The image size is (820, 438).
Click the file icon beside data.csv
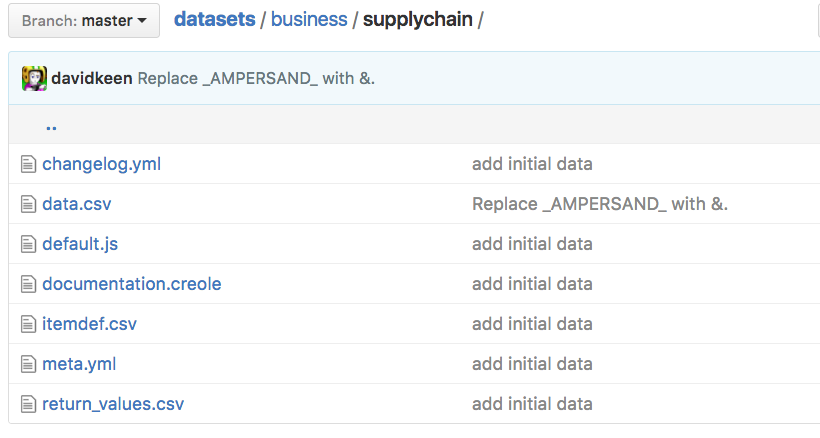click(x=28, y=204)
